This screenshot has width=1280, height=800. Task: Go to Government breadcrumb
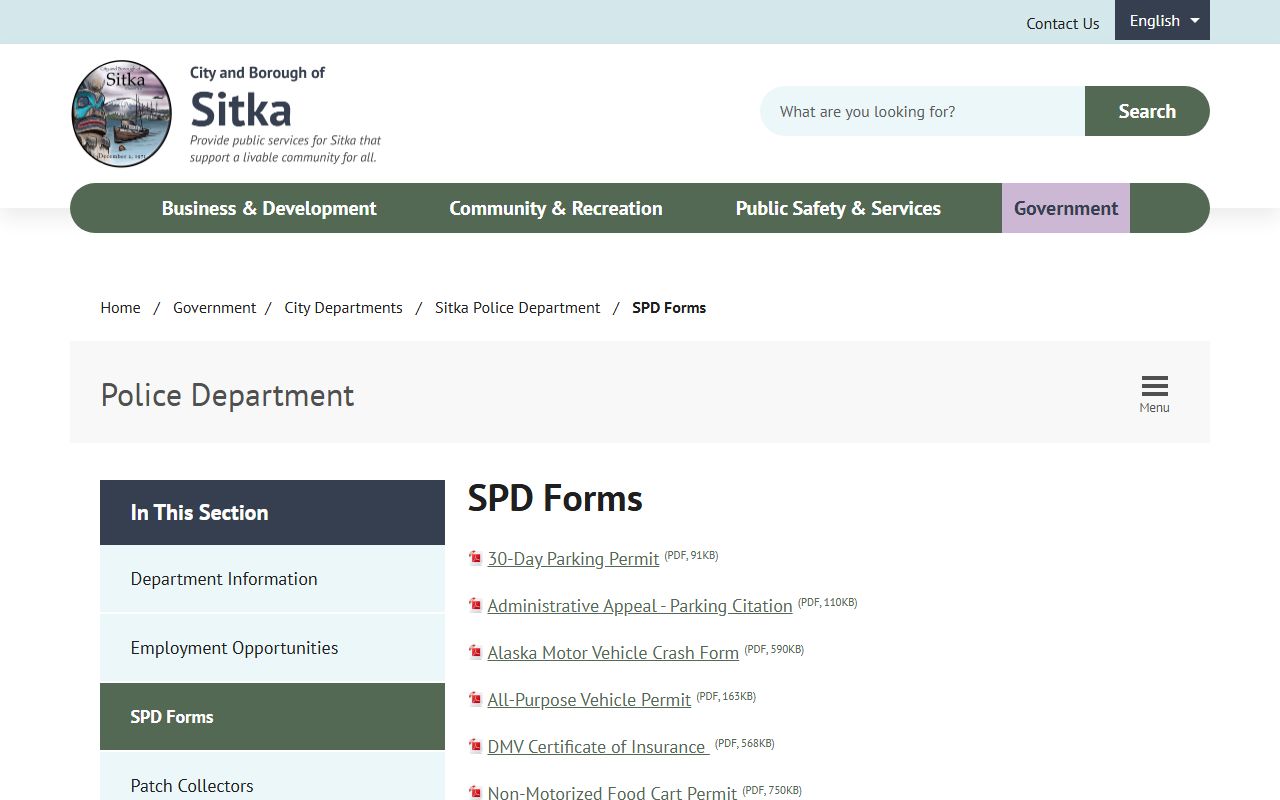pyautogui.click(x=214, y=308)
